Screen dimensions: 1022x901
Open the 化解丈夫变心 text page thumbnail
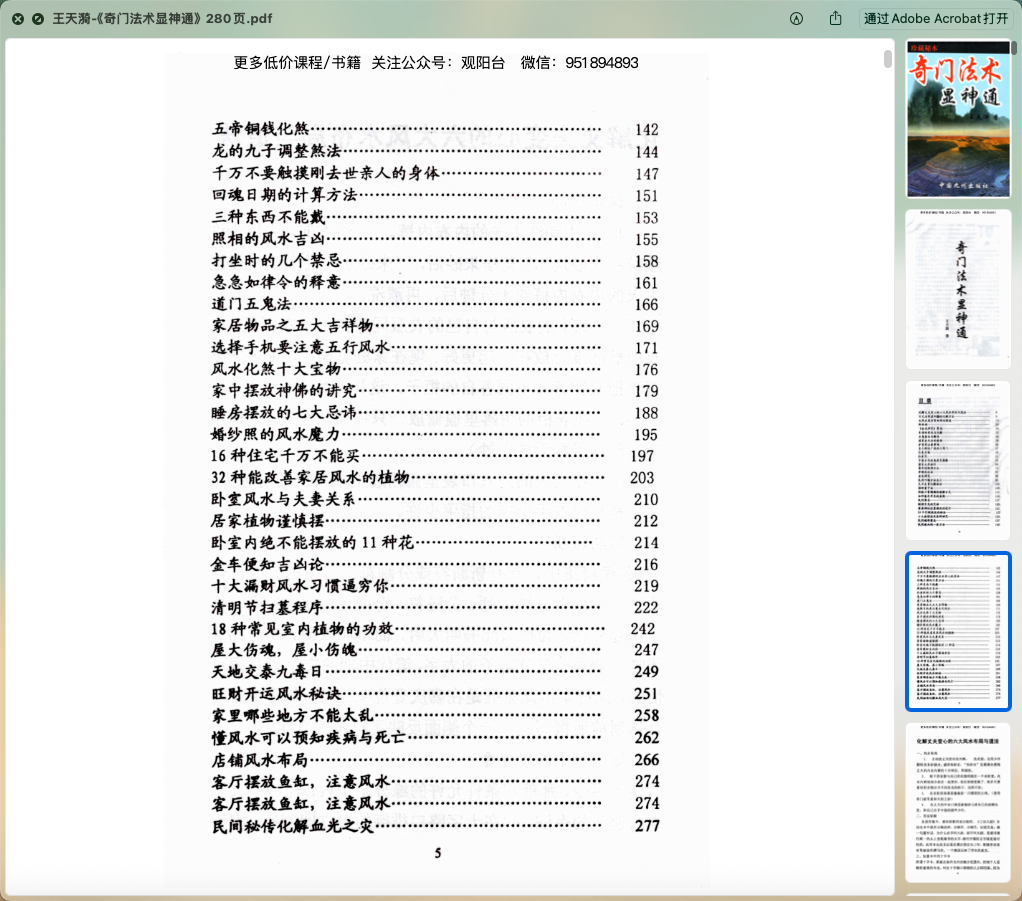[x=958, y=802]
